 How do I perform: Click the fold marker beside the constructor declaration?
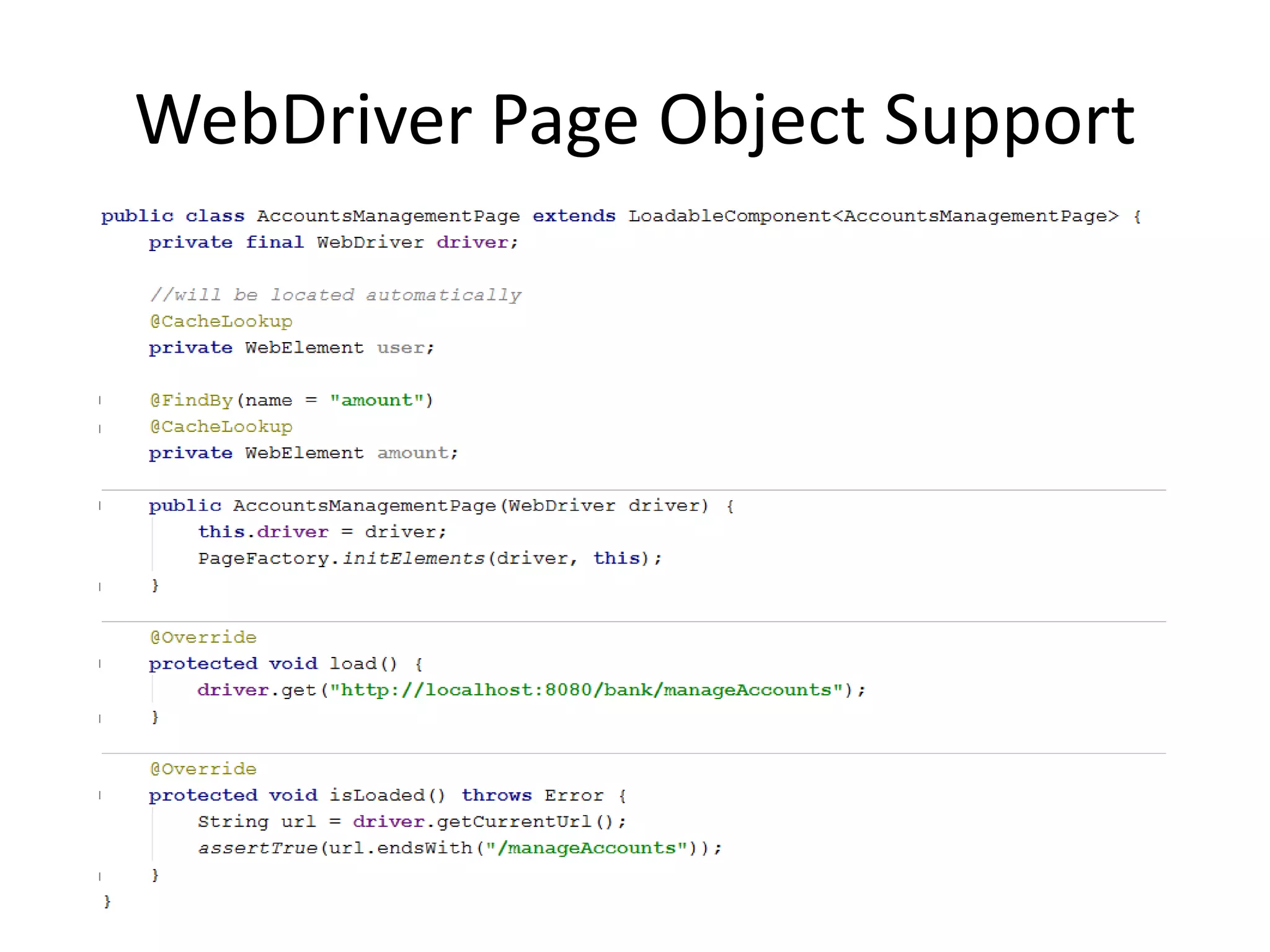(100, 506)
